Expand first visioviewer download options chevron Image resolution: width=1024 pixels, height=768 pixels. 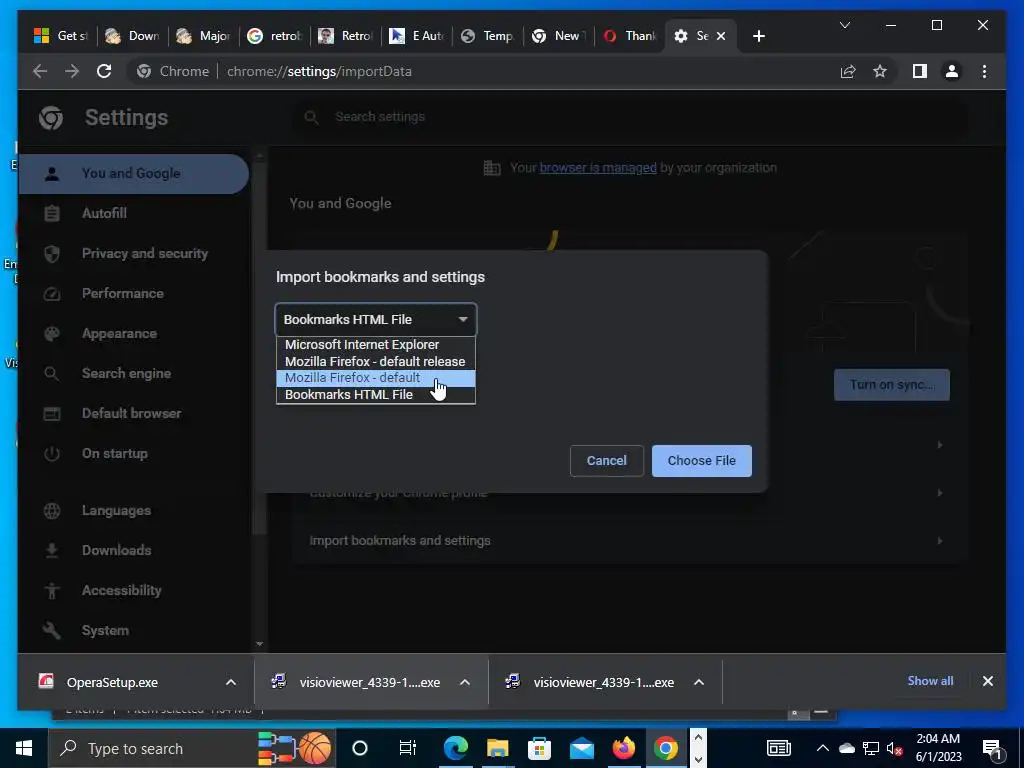[x=465, y=682]
